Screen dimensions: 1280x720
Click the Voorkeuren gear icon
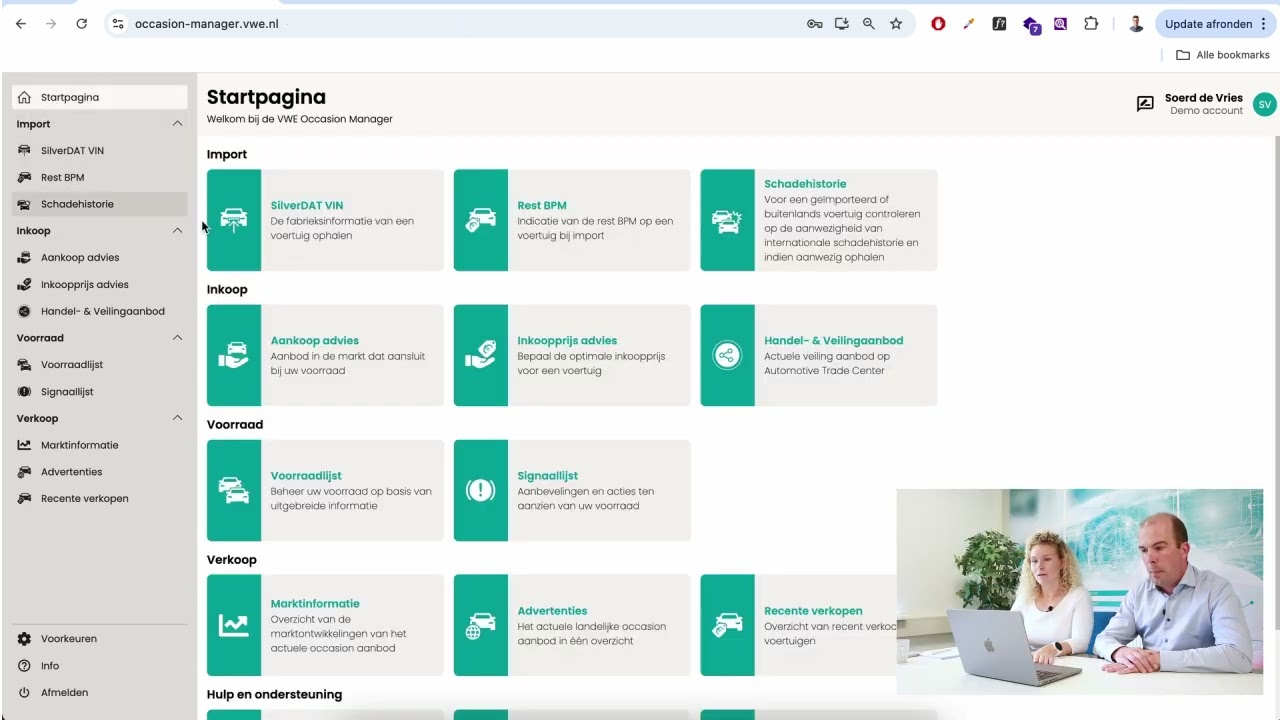point(24,639)
